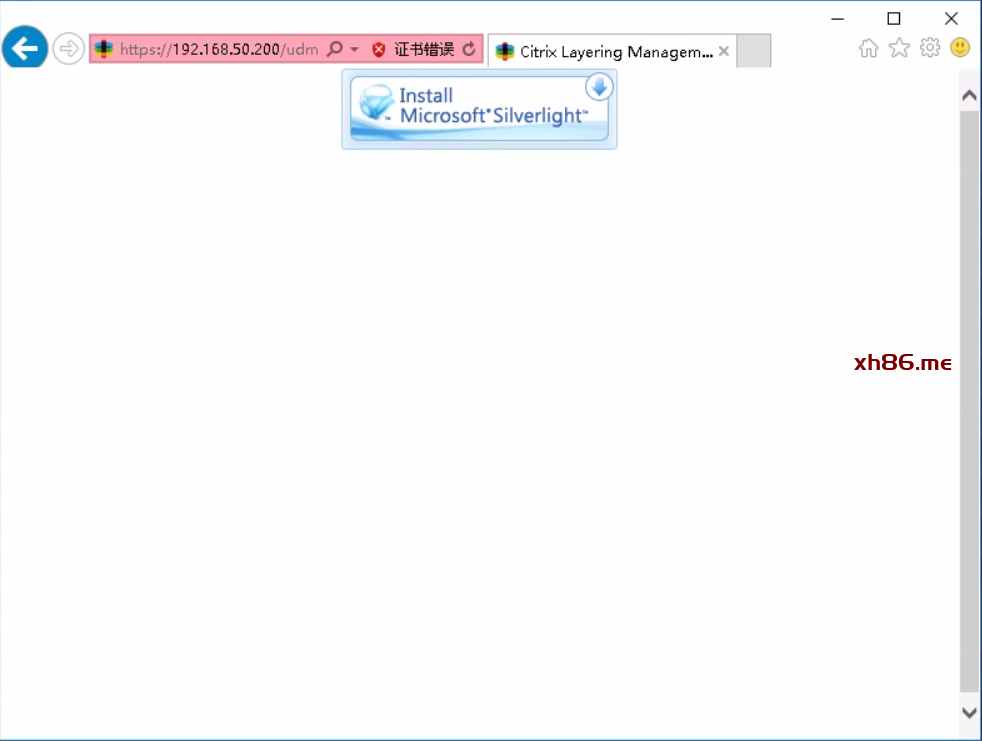Go back to the previous page
This screenshot has height=741, width=982.
(x=25, y=47)
